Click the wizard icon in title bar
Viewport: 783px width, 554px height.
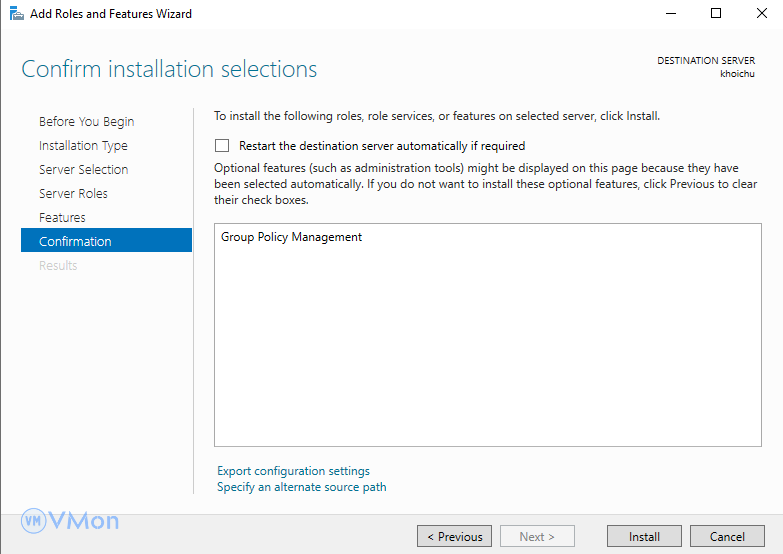pos(14,14)
